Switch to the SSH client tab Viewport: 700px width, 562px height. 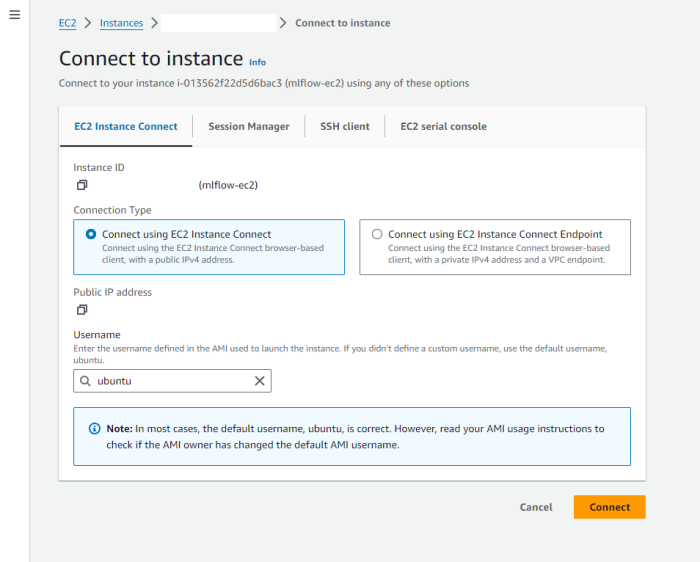click(345, 126)
